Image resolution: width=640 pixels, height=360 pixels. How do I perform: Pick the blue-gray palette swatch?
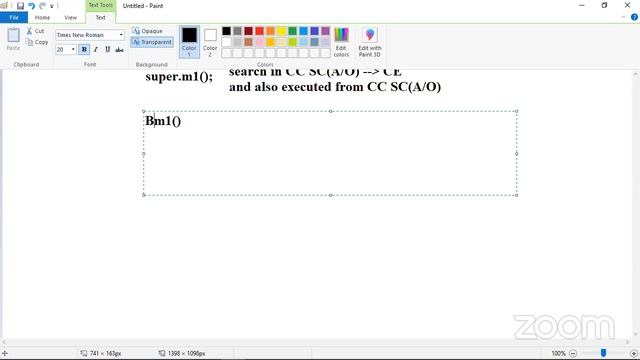coord(315,42)
